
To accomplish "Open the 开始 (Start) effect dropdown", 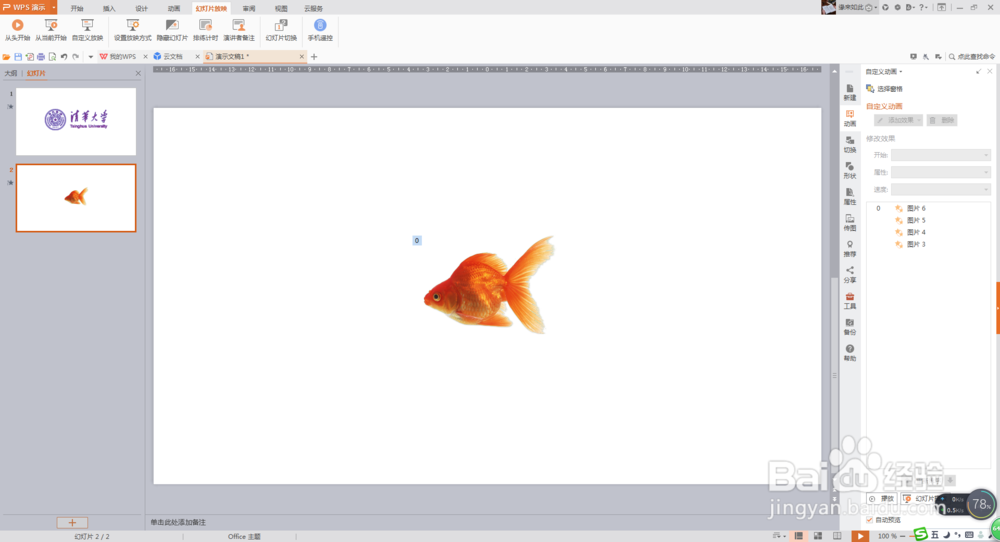I will [x=941, y=155].
